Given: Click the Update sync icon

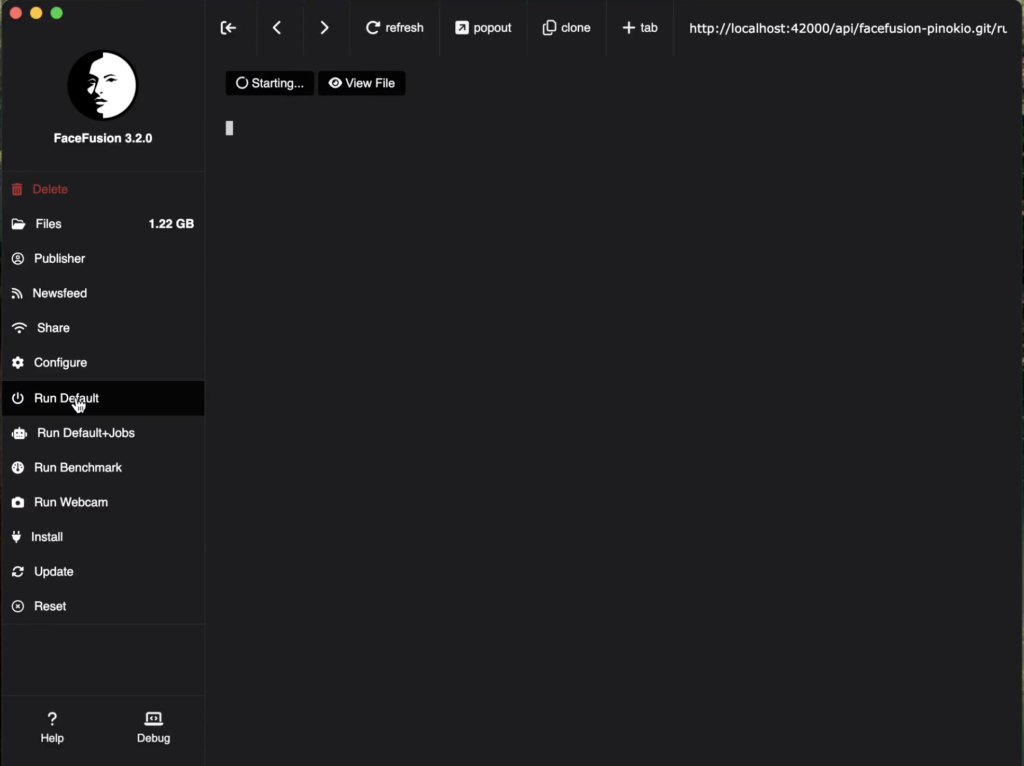Looking at the screenshot, I should [x=18, y=571].
